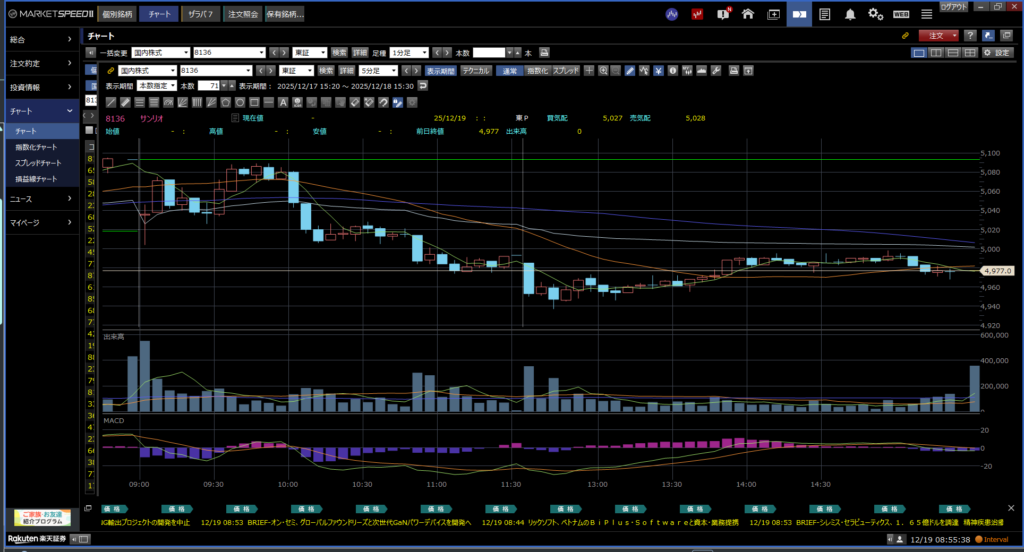Click the 本数 input field showing 71
Screen dimensions: 1024x552
(x=209, y=86)
